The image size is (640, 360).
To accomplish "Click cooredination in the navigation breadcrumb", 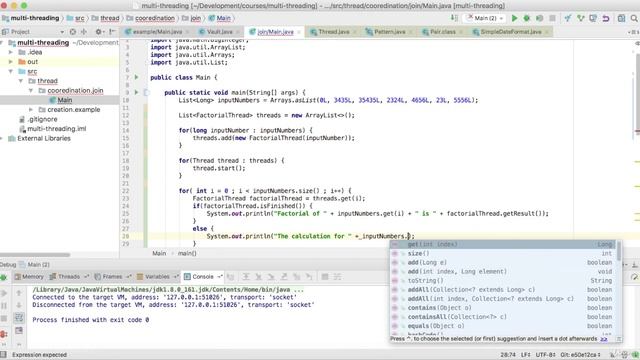I will 155,18.
